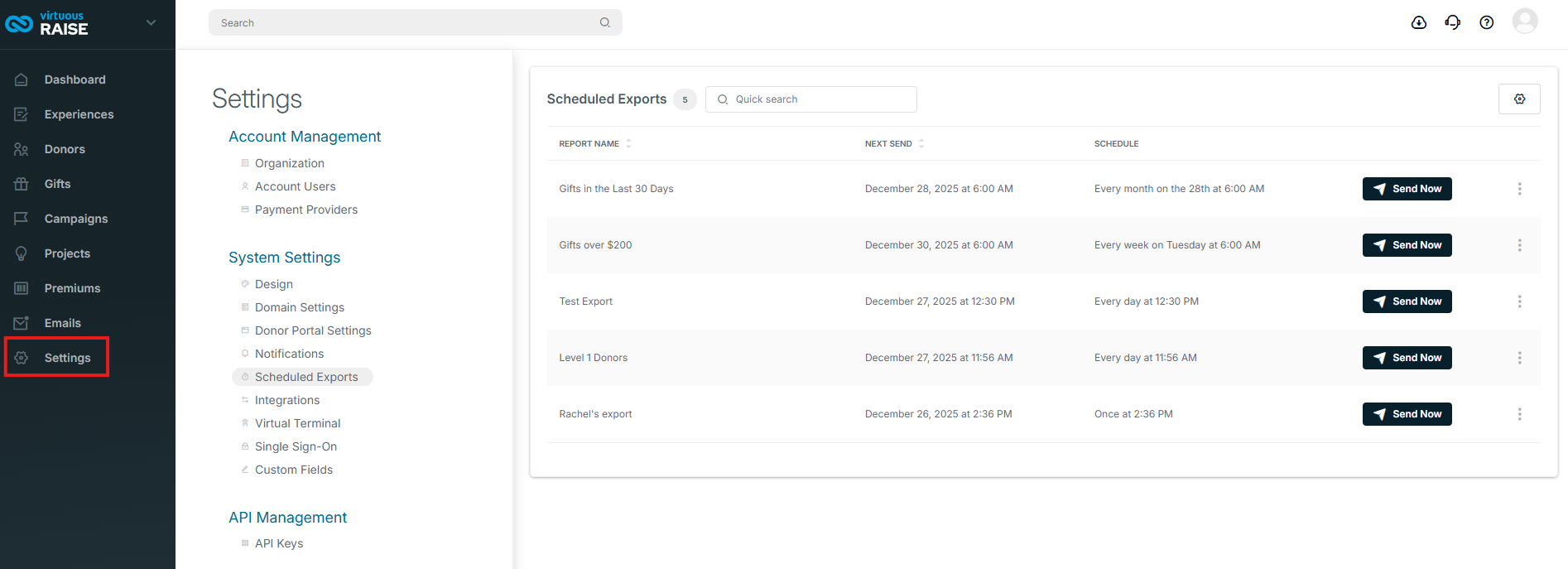Open options menu for Gifts in the Last 30 Days
This screenshot has width=1568, height=569.
tap(1519, 189)
